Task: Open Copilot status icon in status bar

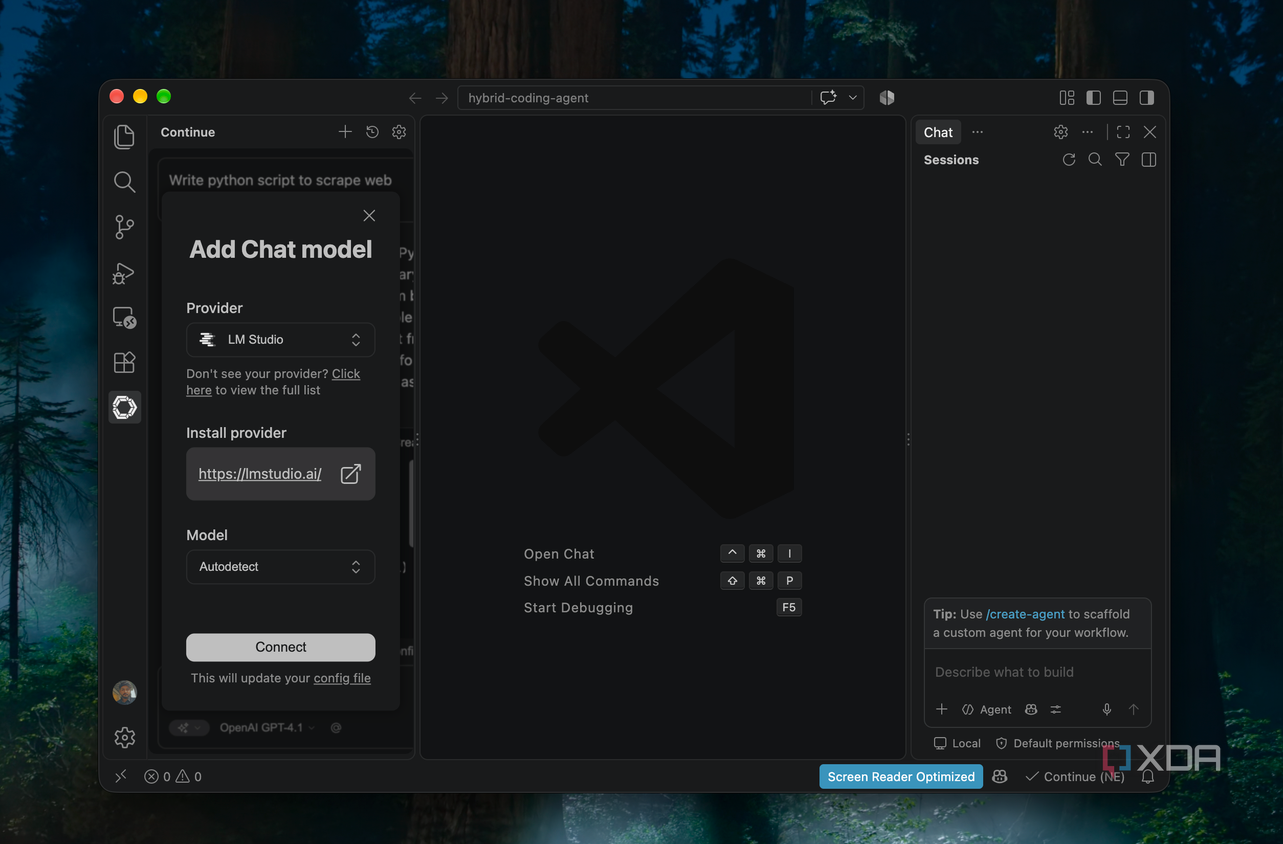Action: 999,777
